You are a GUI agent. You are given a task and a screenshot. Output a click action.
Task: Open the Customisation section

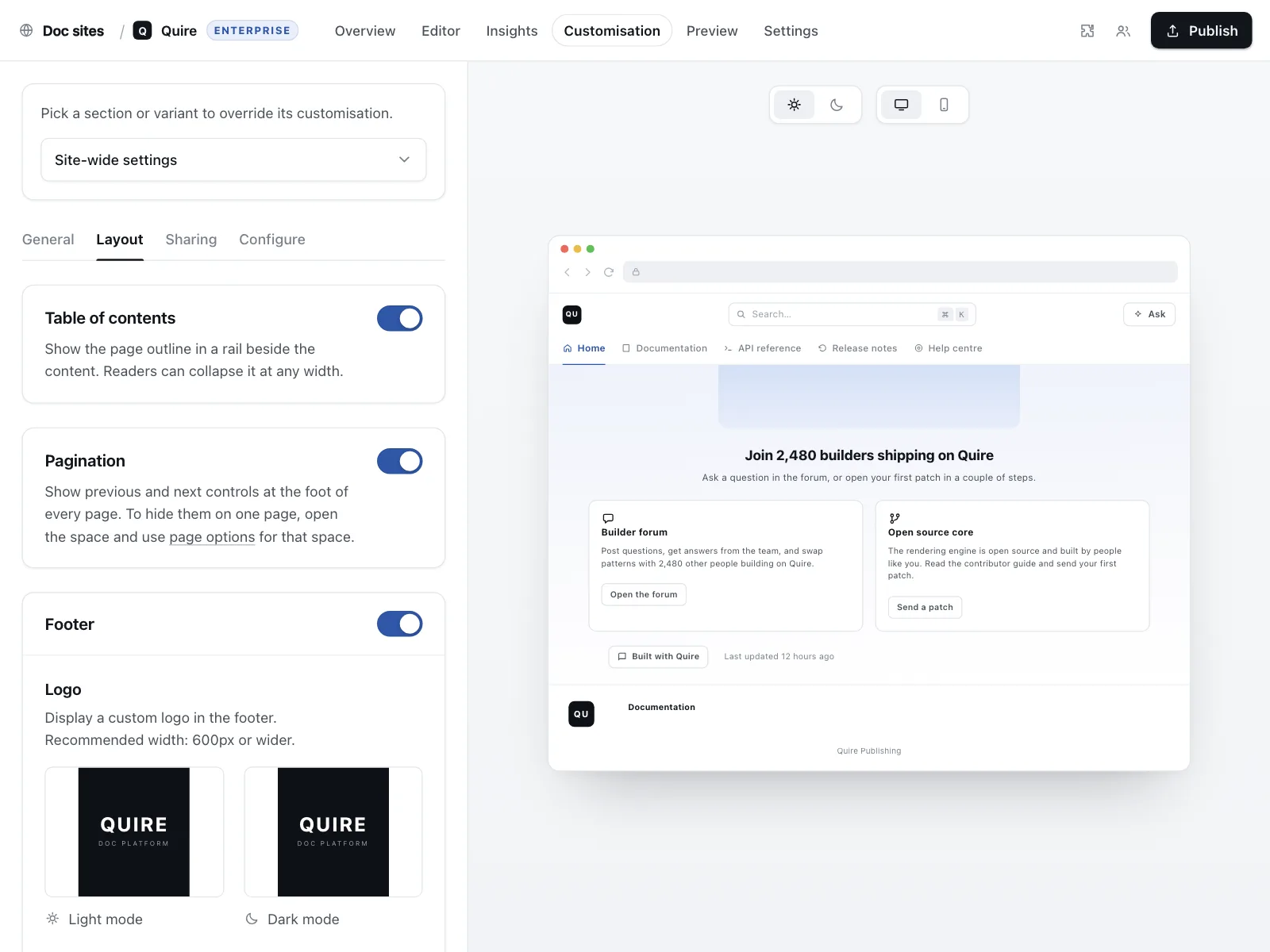612,31
